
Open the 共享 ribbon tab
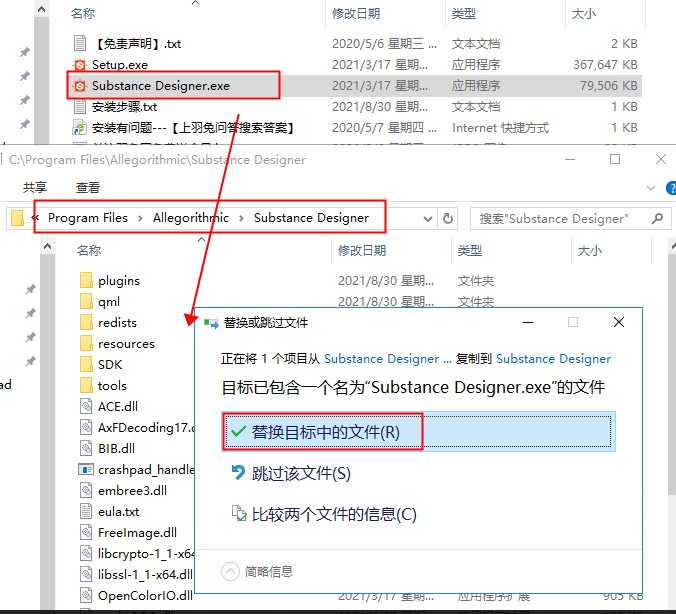point(35,187)
